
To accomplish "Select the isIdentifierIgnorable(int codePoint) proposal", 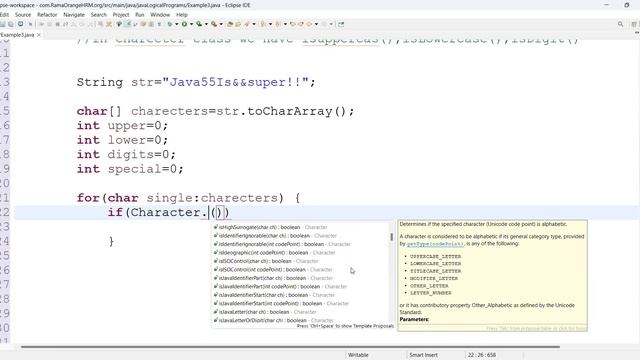I will tap(301, 244).
